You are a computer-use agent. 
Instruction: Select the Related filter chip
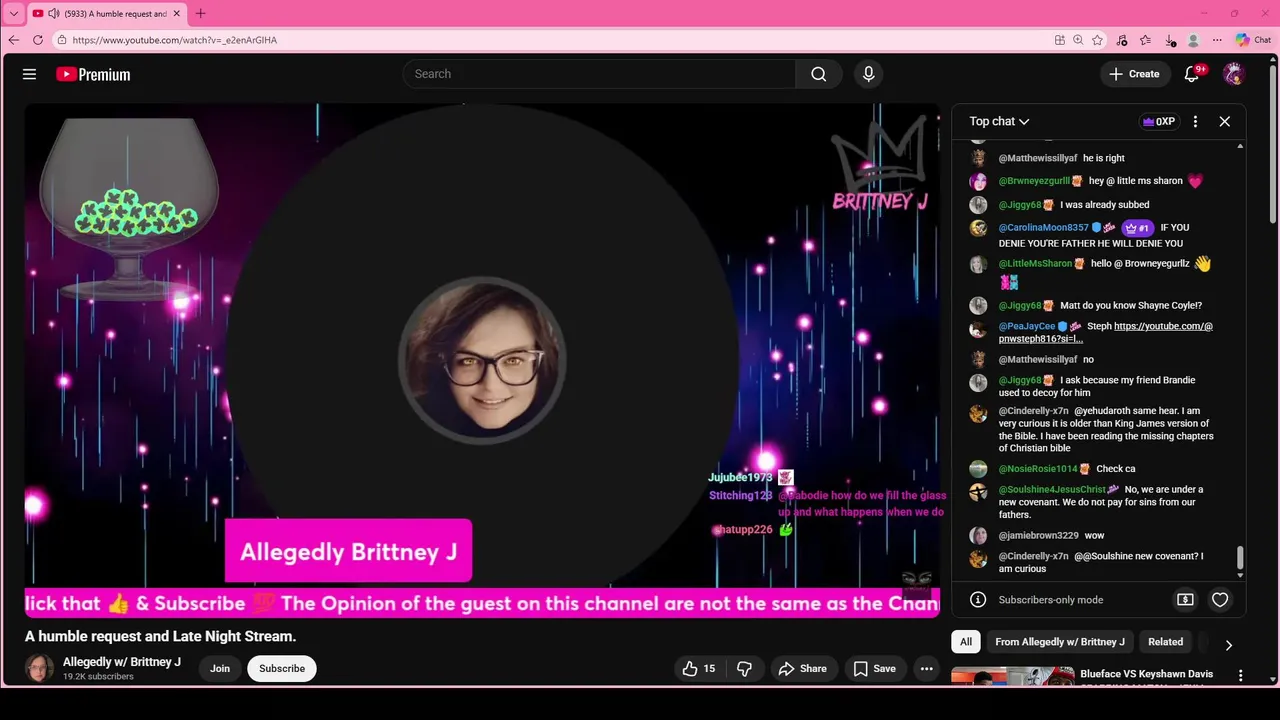click(x=1165, y=642)
